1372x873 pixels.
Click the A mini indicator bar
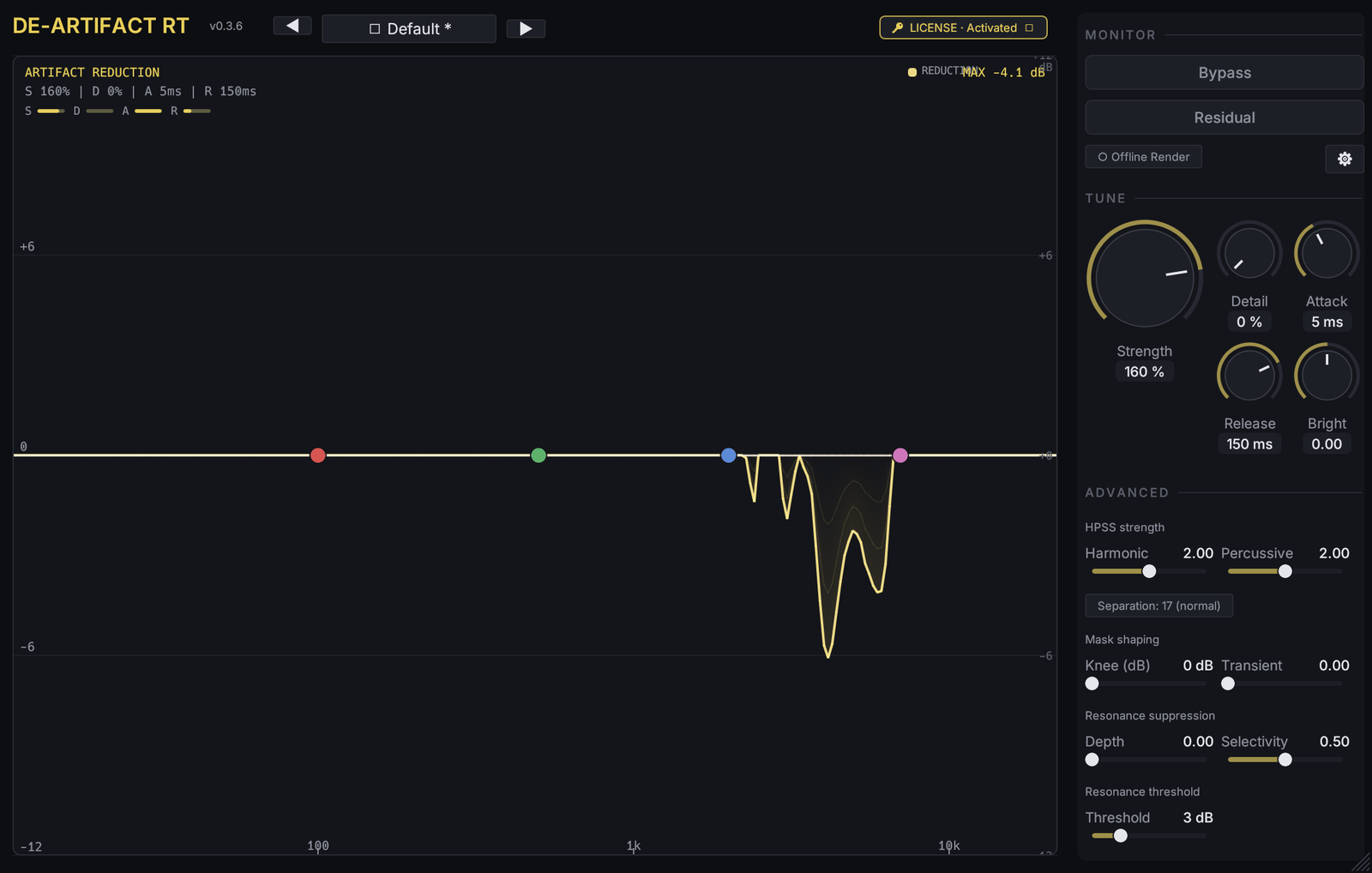[x=148, y=111]
